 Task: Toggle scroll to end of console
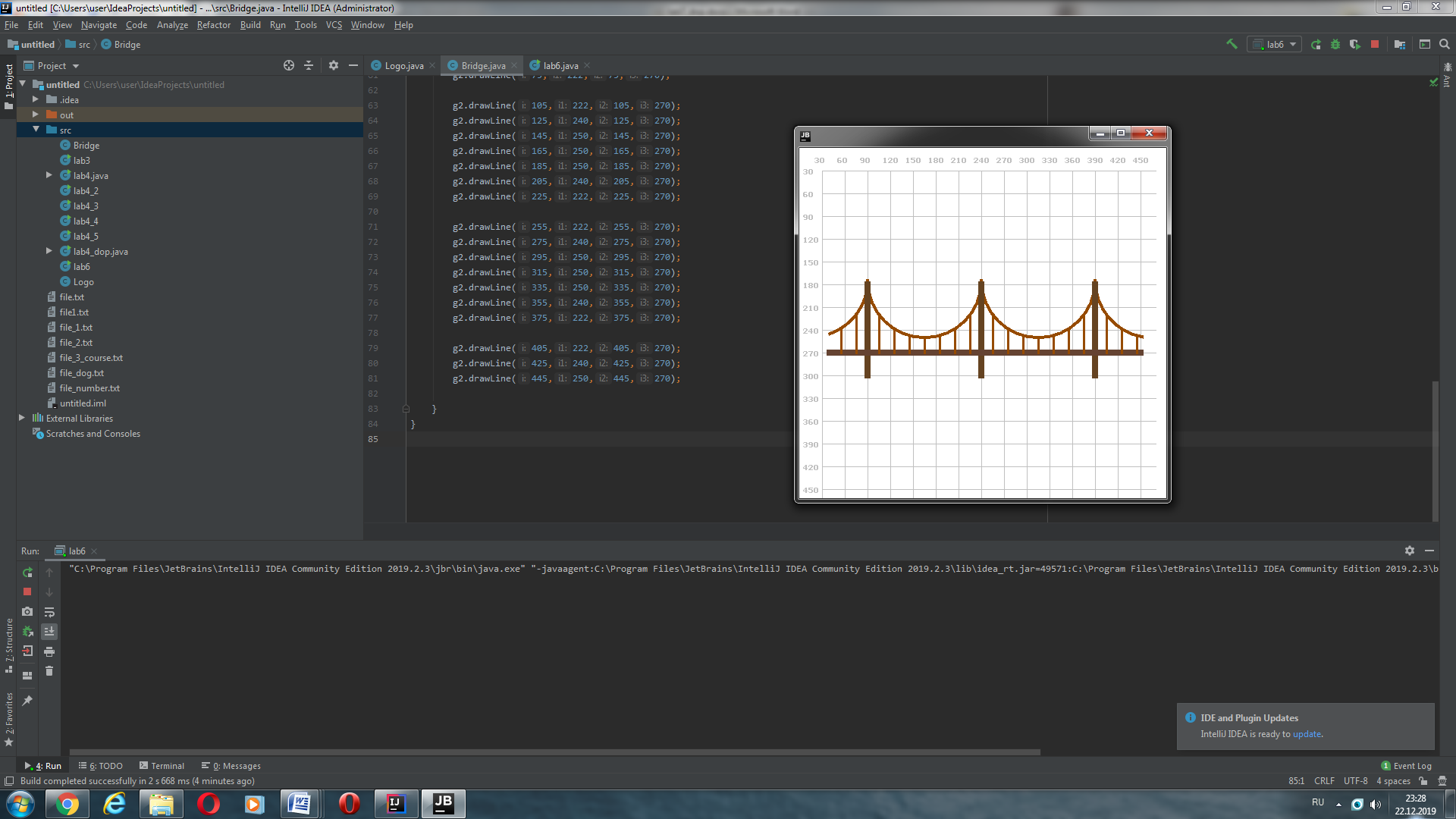[x=49, y=632]
